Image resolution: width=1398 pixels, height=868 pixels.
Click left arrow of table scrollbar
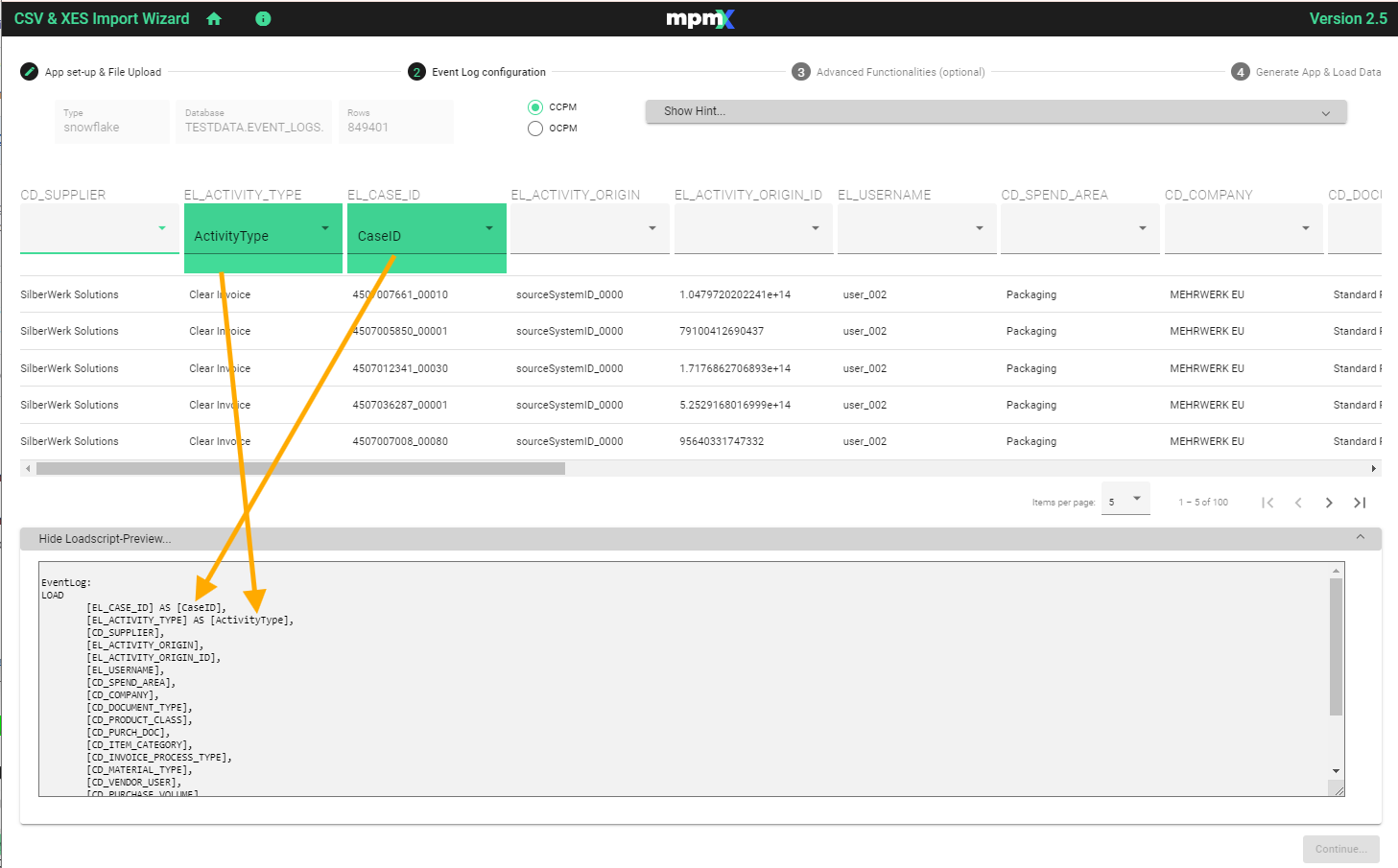pyautogui.click(x=28, y=469)
